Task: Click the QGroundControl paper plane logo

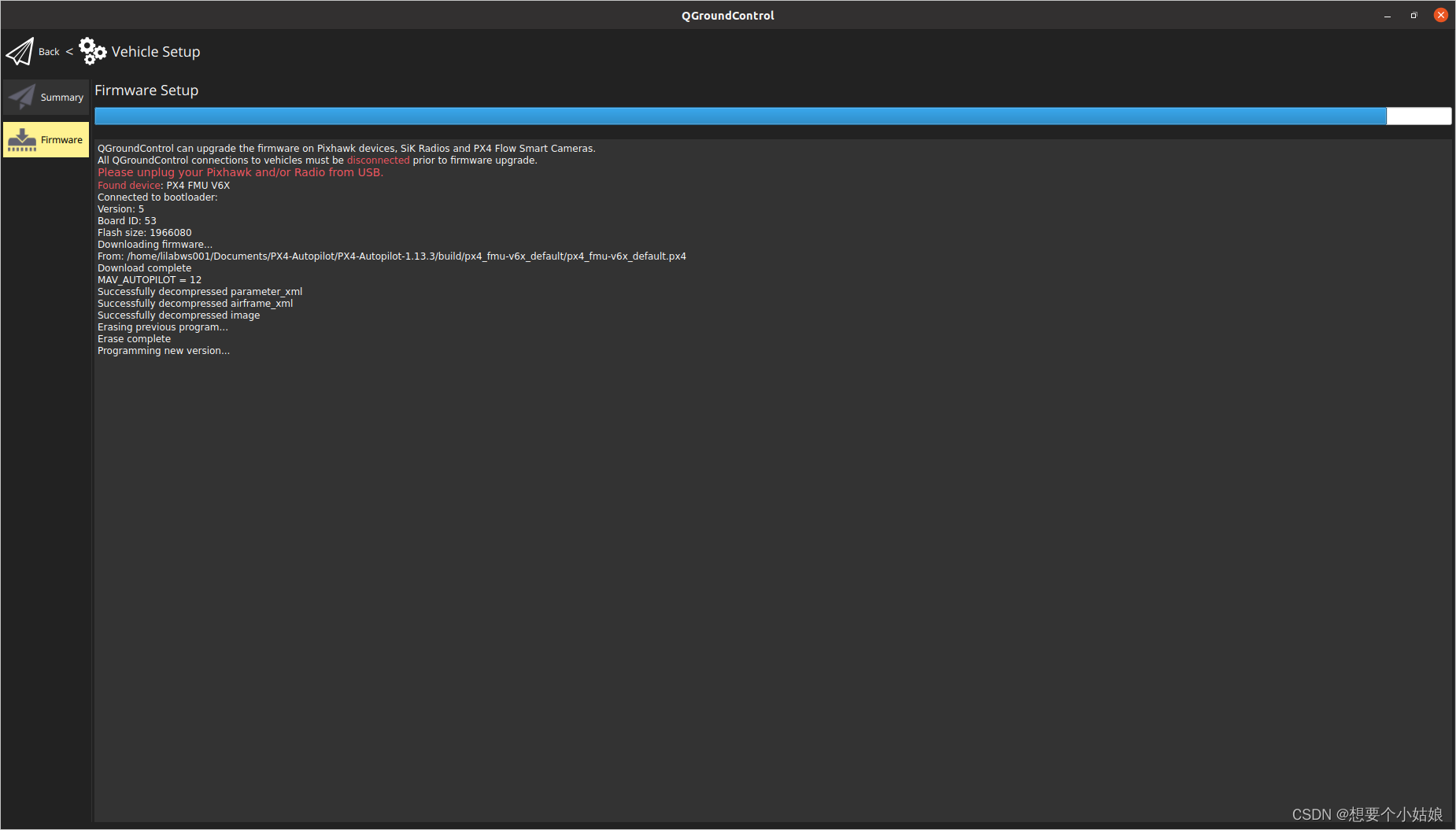Action: 20,50
